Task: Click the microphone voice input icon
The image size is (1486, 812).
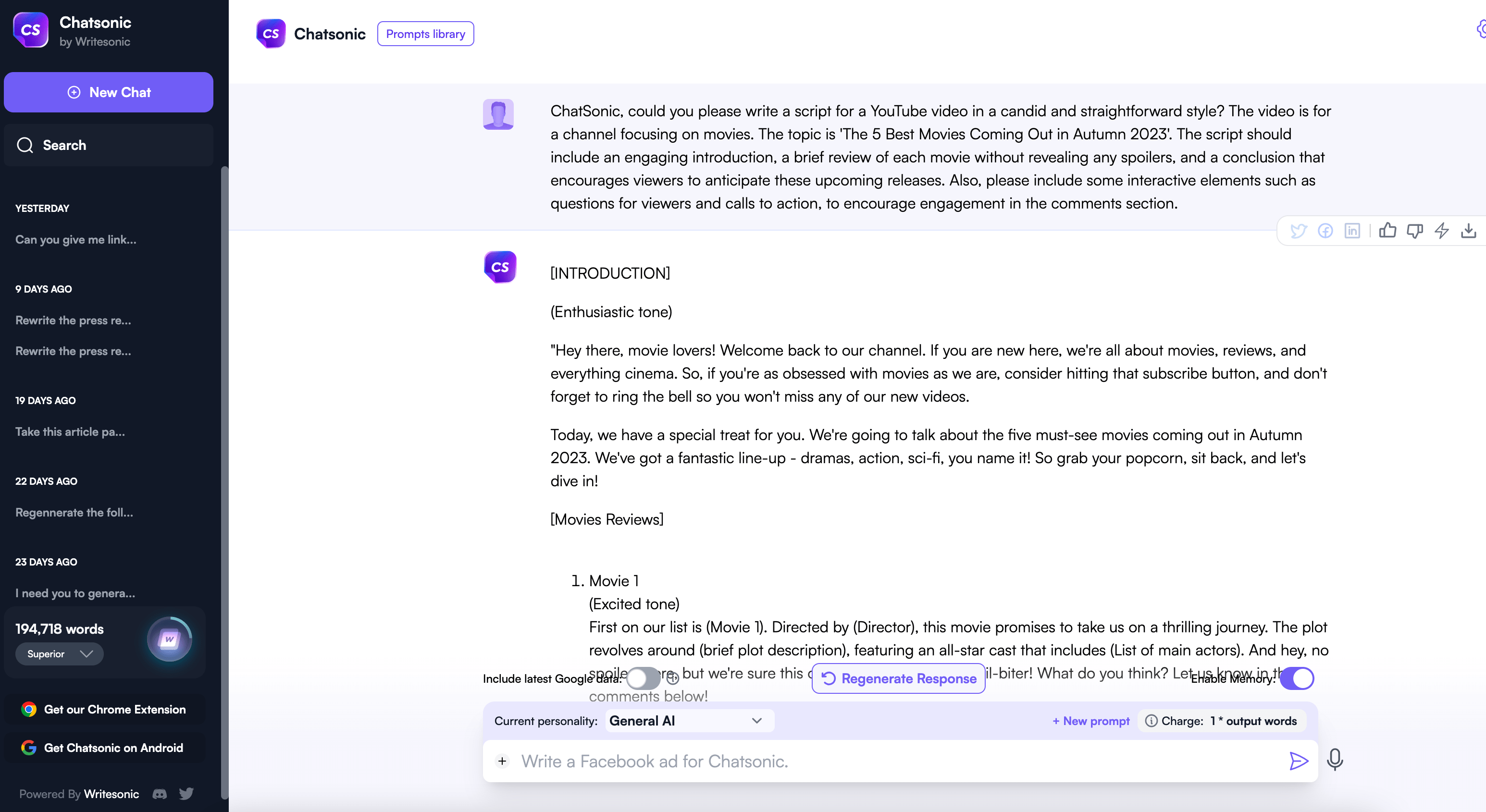Action: [1335, 760]
